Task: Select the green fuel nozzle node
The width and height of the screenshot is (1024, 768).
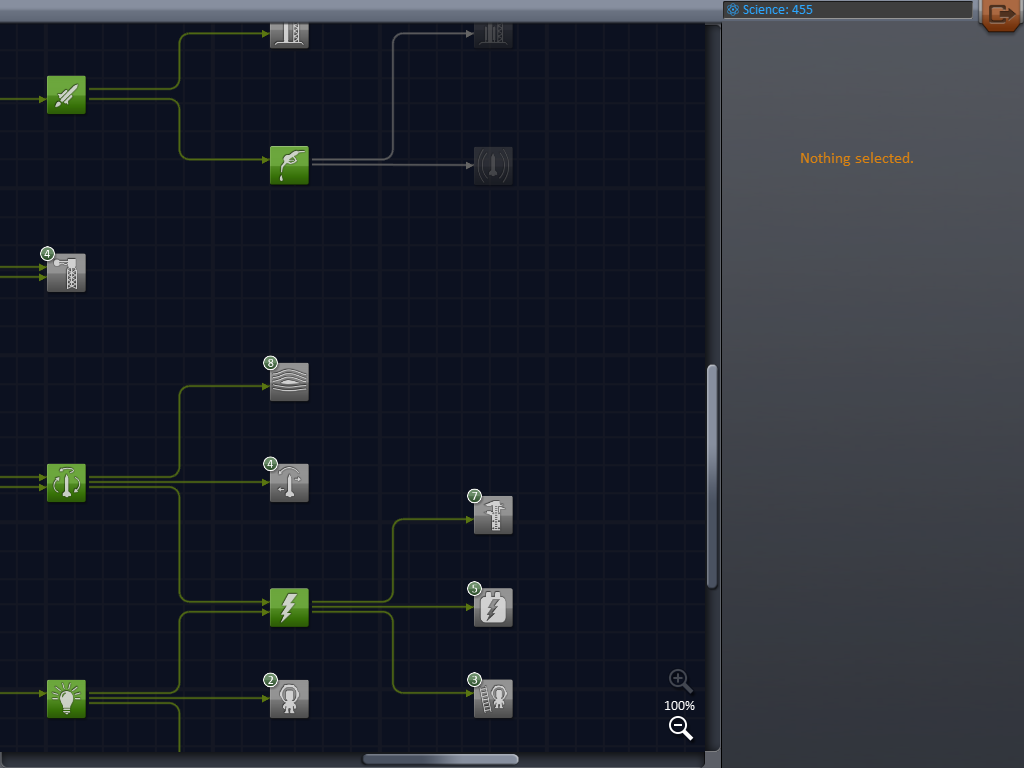Action: point(289,165)
